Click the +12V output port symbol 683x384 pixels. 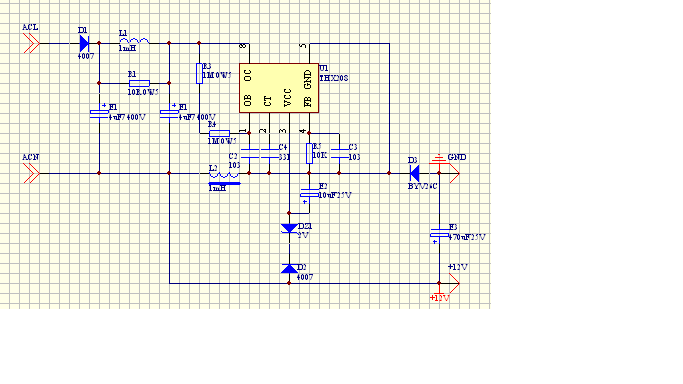point(454,283)
